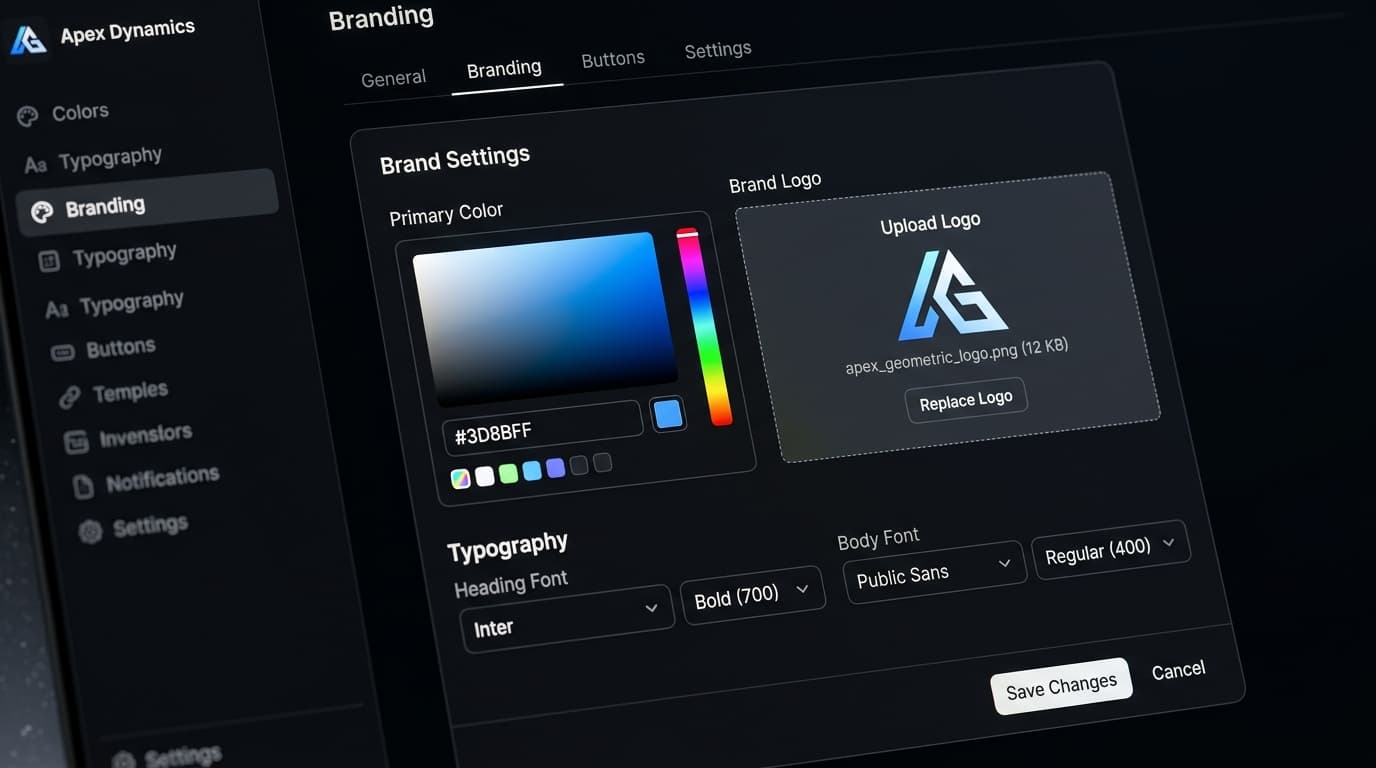Pick the last dark gray preset swatch
1376x768 pixels.
click(x=602, y=462)
